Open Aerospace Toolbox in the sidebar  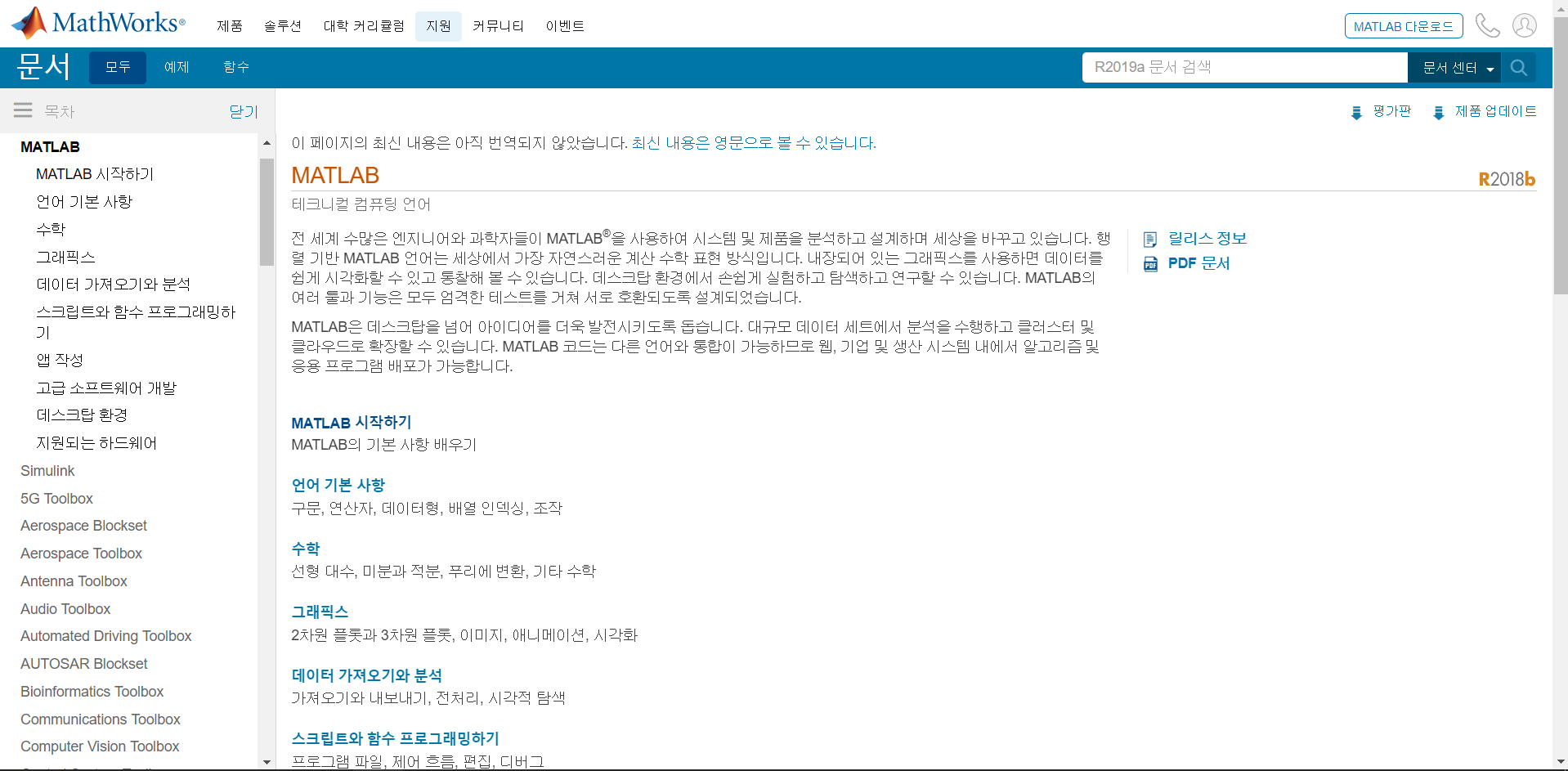tap(81, 554)
